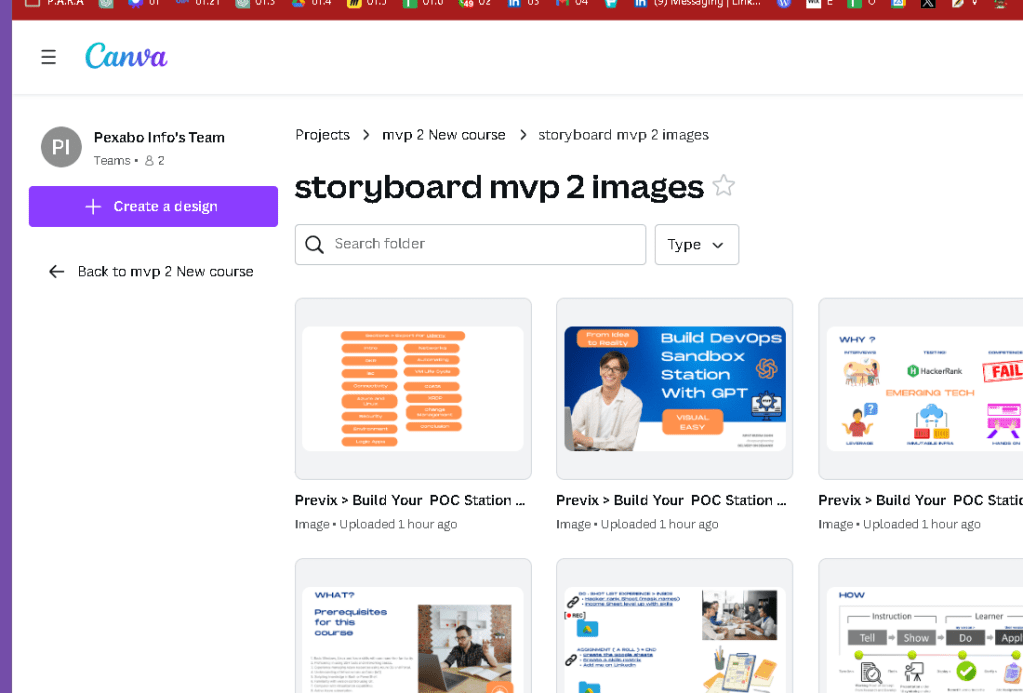Open the orange sections list image

[x=413, y=389]
